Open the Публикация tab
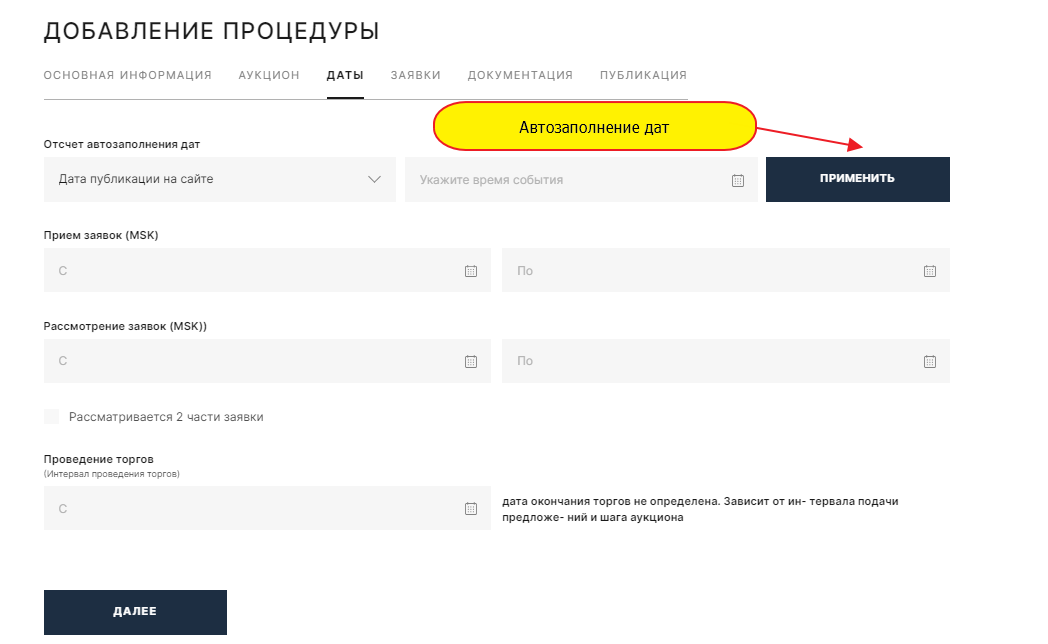 pyautogui.click(x=643, y=75)
